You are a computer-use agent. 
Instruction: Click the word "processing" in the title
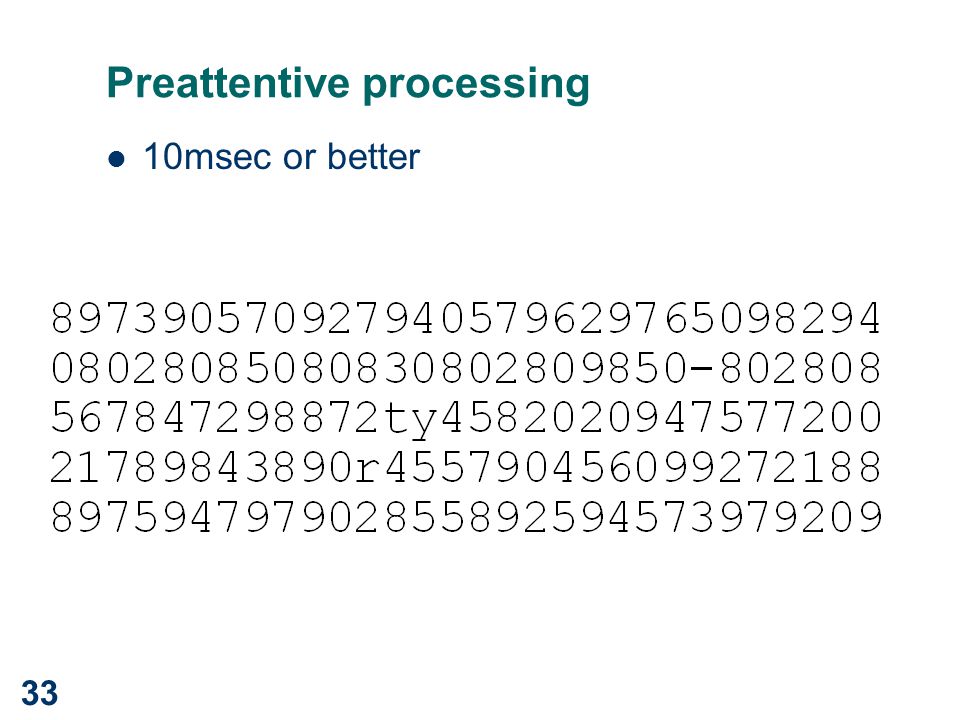476,86
